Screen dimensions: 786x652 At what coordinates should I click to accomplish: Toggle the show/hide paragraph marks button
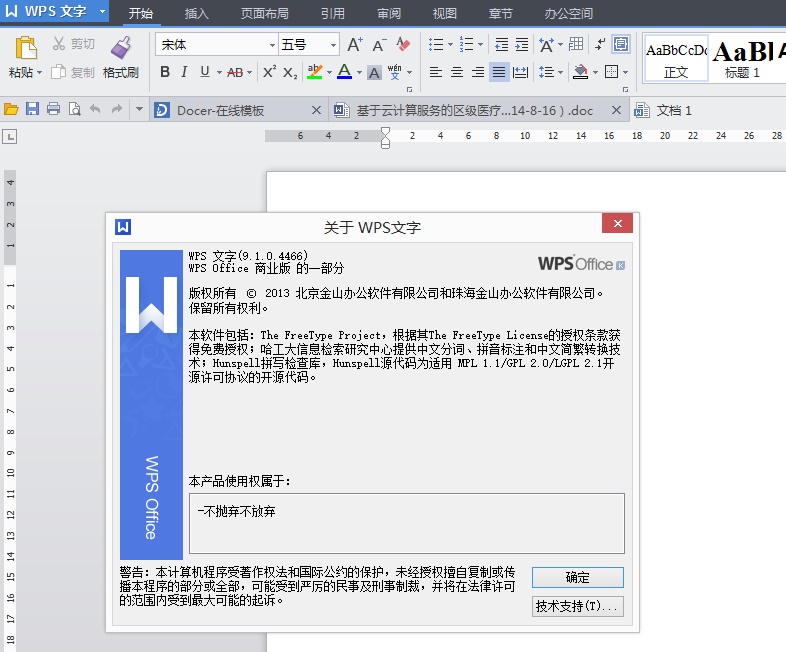(600, 44)
